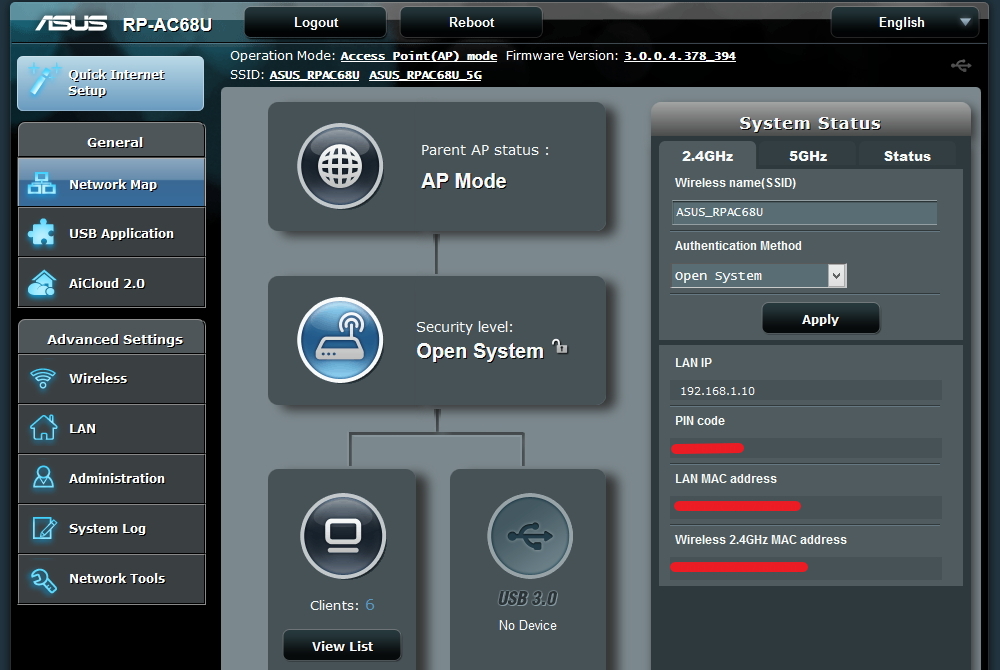Click the ASUS_RPAC68U SSID link
Screen dimensions: 1000x670
tap(314, 75)
